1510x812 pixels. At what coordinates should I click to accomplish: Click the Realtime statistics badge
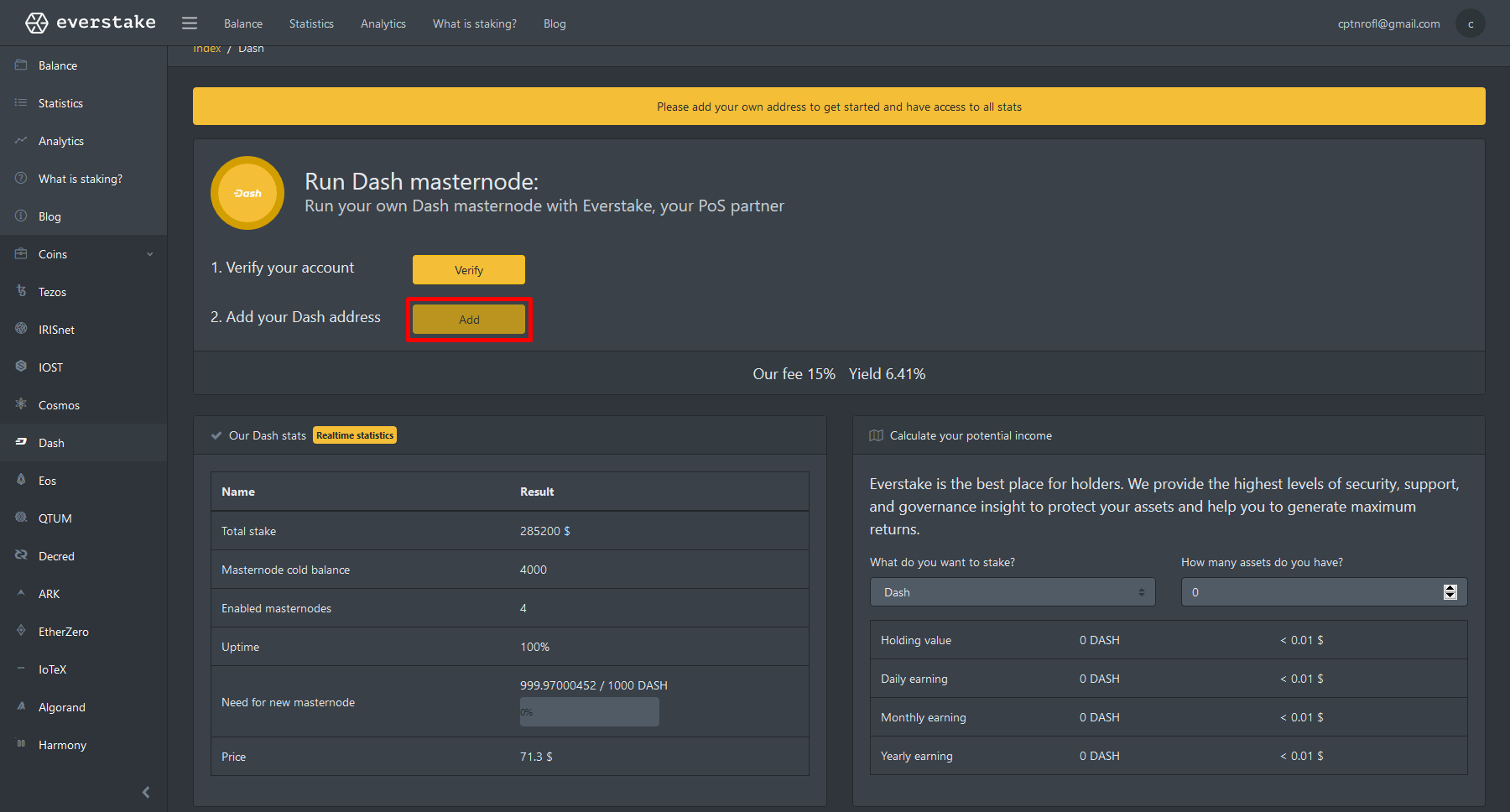click(x=355, y=435)
